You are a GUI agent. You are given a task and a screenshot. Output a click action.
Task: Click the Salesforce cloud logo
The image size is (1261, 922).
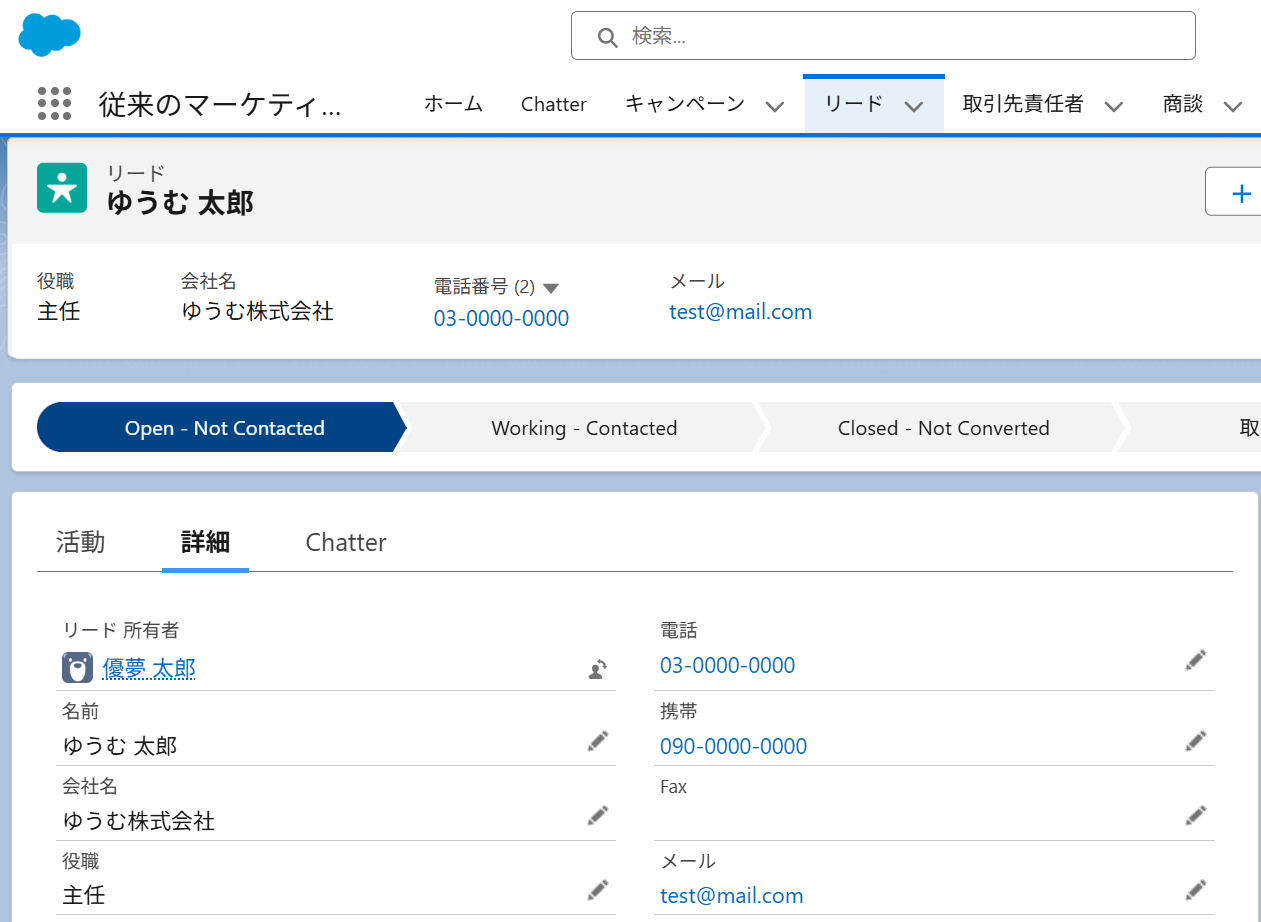click(x=49, y=35)
